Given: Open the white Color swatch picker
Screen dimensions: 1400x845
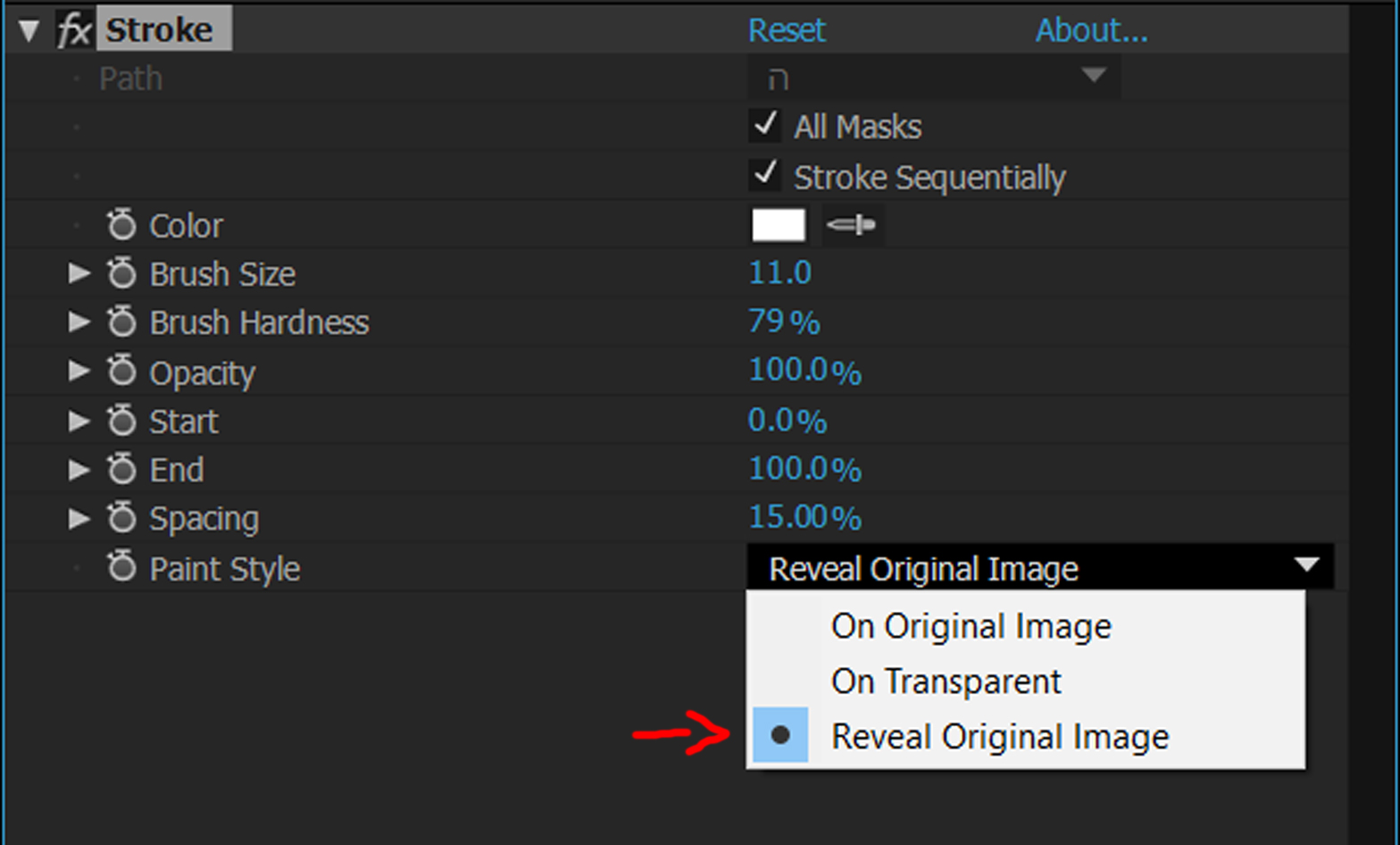Looking at the screenshot, I should tap(779, 225).
